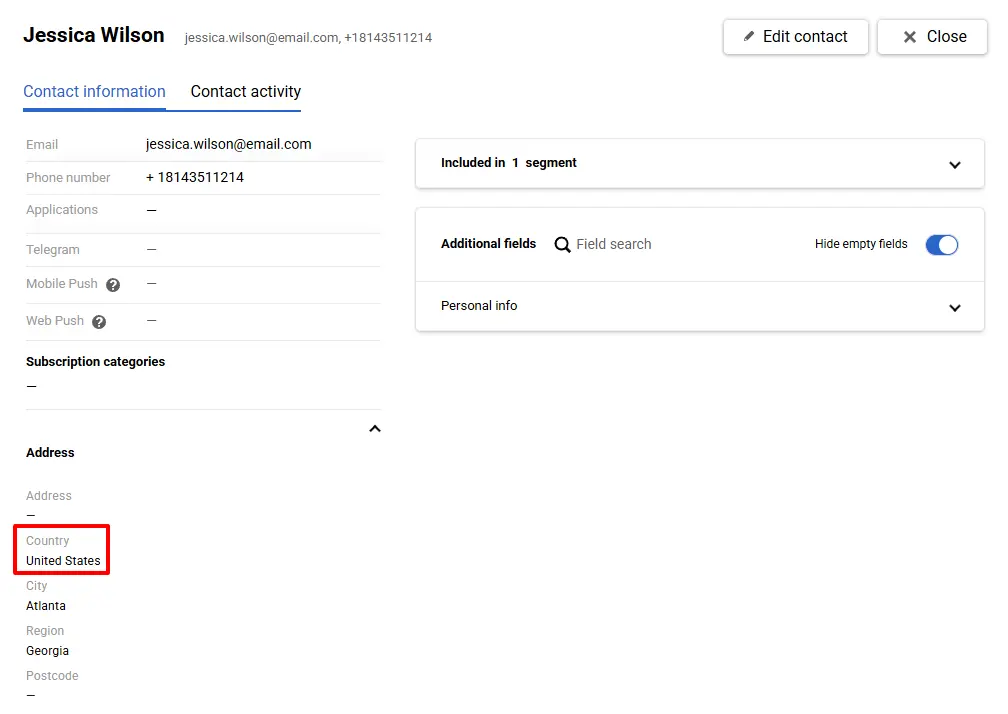
Task: Click the X icon inside the Close button
Action: pos(911,36)
